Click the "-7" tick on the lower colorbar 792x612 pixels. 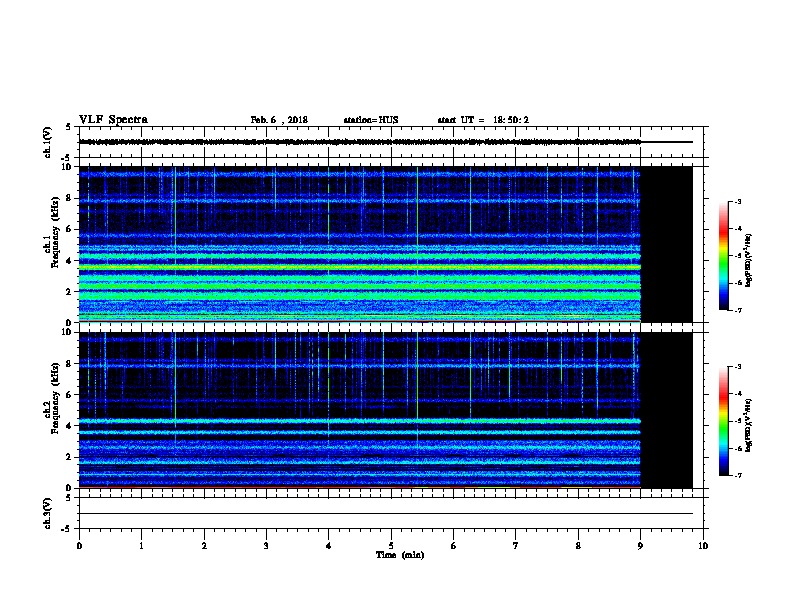(x=737, y=475)
